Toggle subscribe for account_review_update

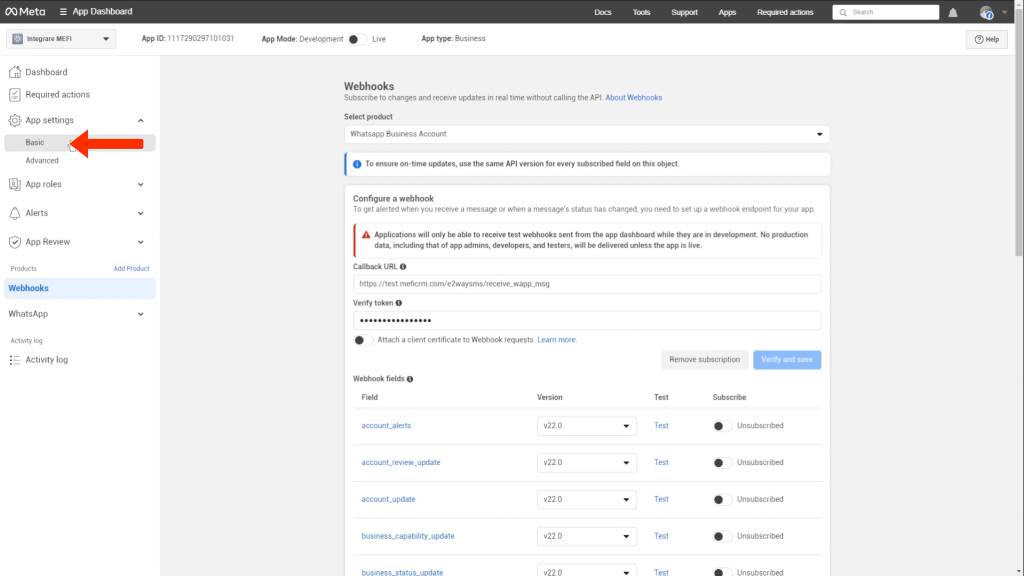pyautogui.click(x=722, y=463)
